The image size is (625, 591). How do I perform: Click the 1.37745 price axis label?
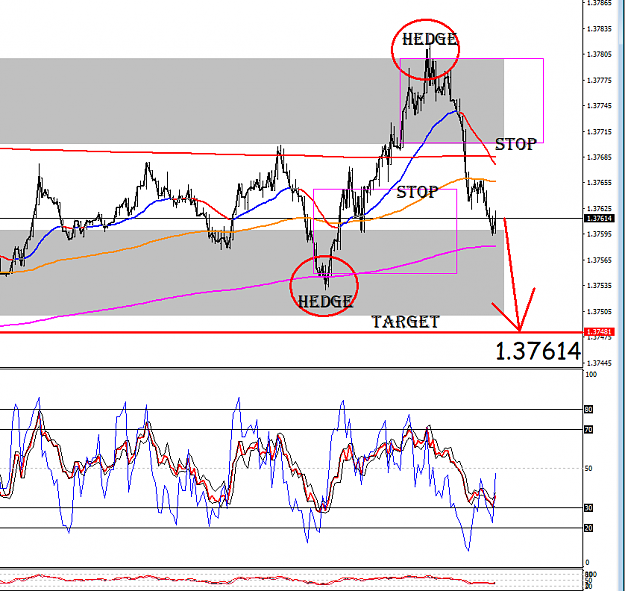599,106
